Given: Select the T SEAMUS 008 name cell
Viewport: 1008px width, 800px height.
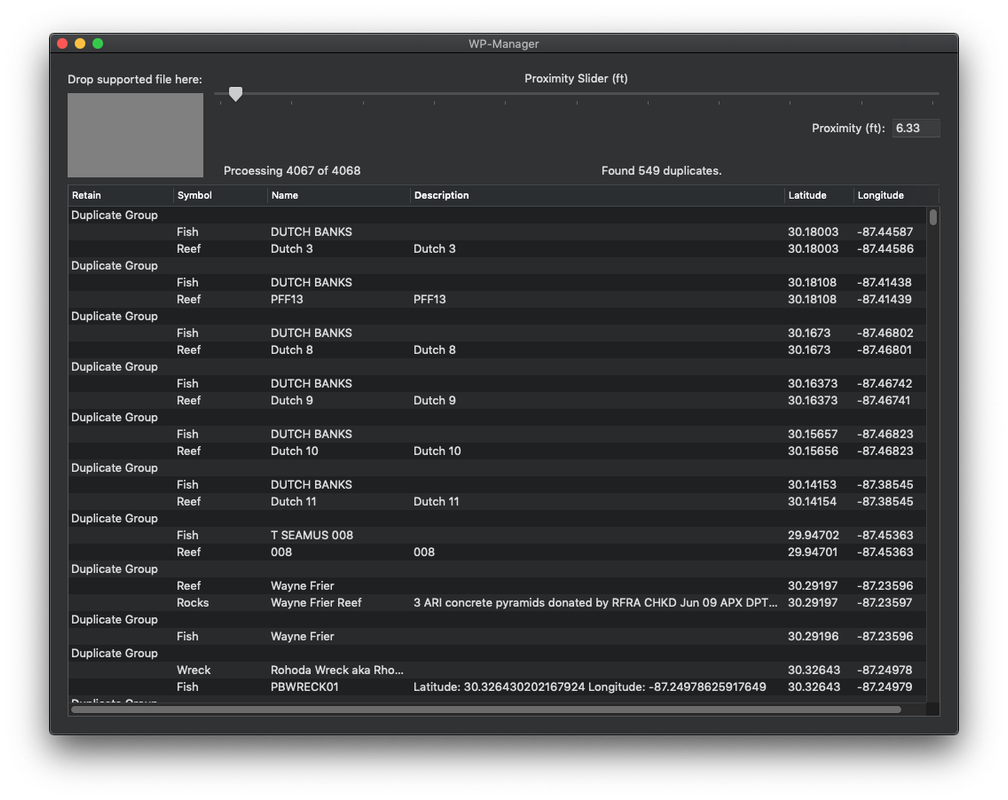Looking at the screenshot, I should pos(312,535).
